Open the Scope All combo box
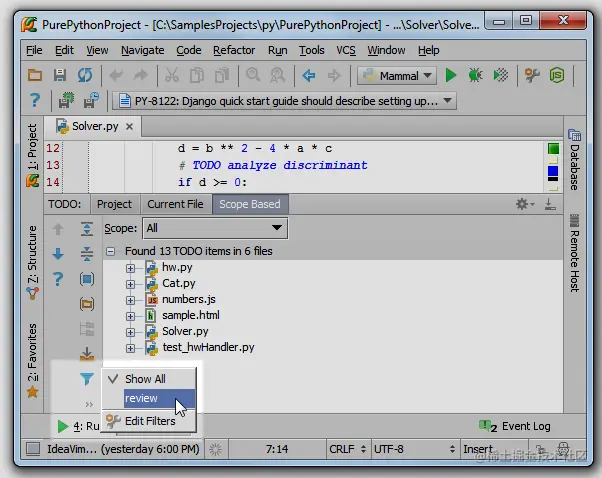This screenshot has width=602, height=478. click(215, 228)
